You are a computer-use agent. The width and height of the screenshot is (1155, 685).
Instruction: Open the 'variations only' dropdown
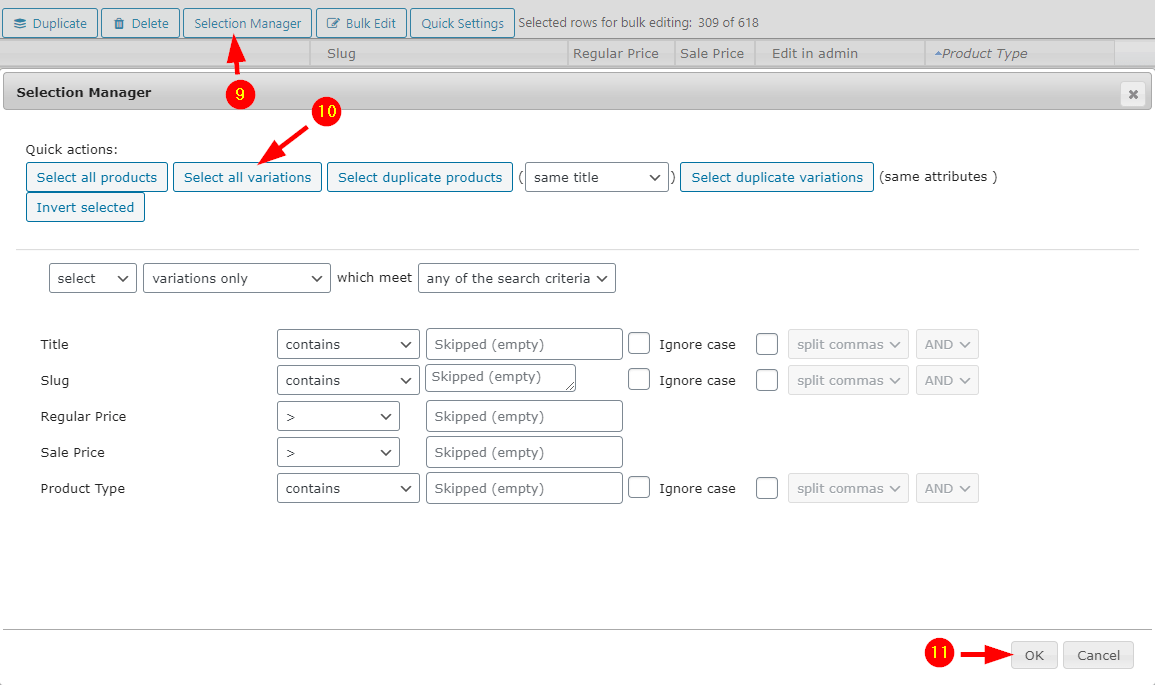click(236, 278)
